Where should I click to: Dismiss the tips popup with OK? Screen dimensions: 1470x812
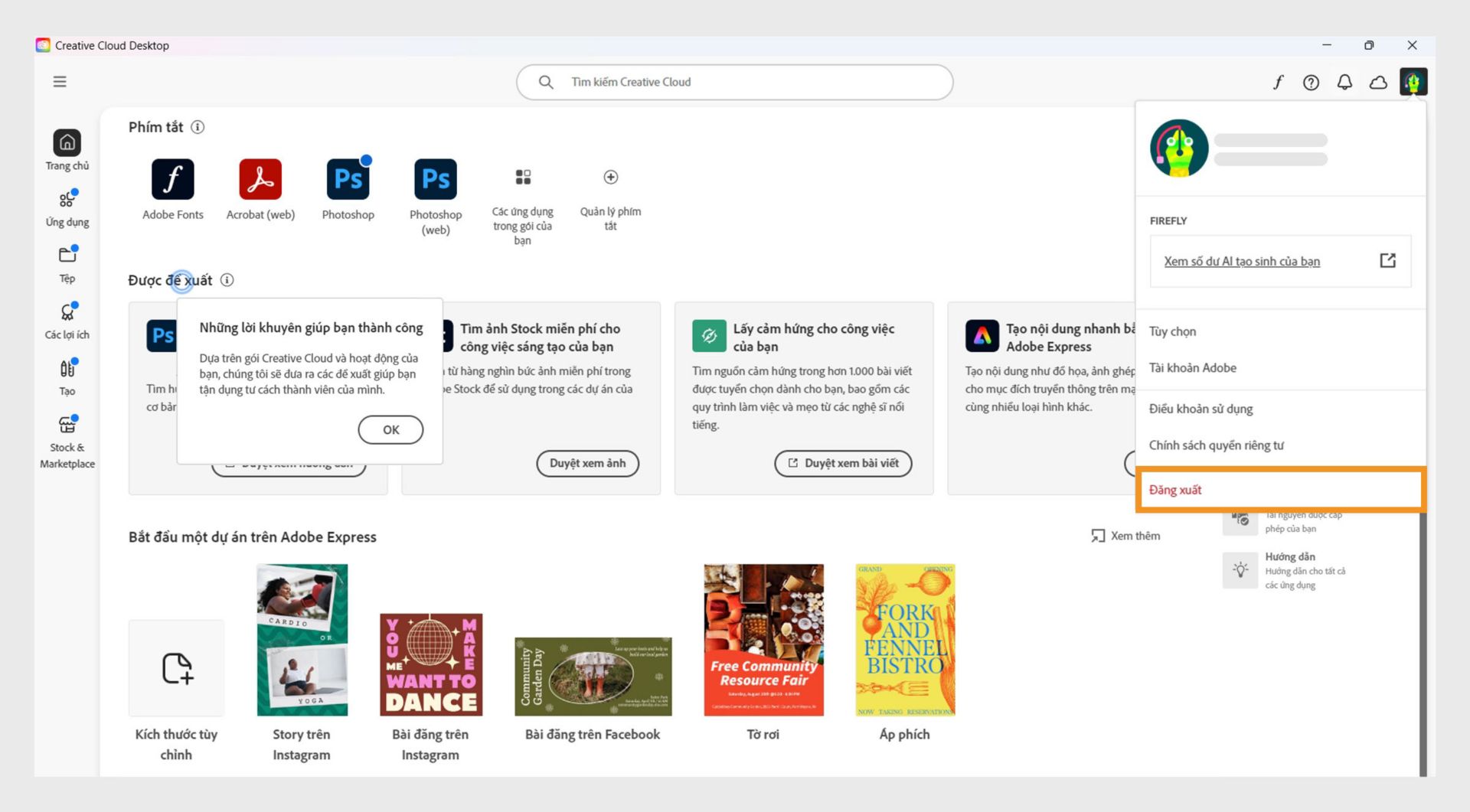pos(390,429)
